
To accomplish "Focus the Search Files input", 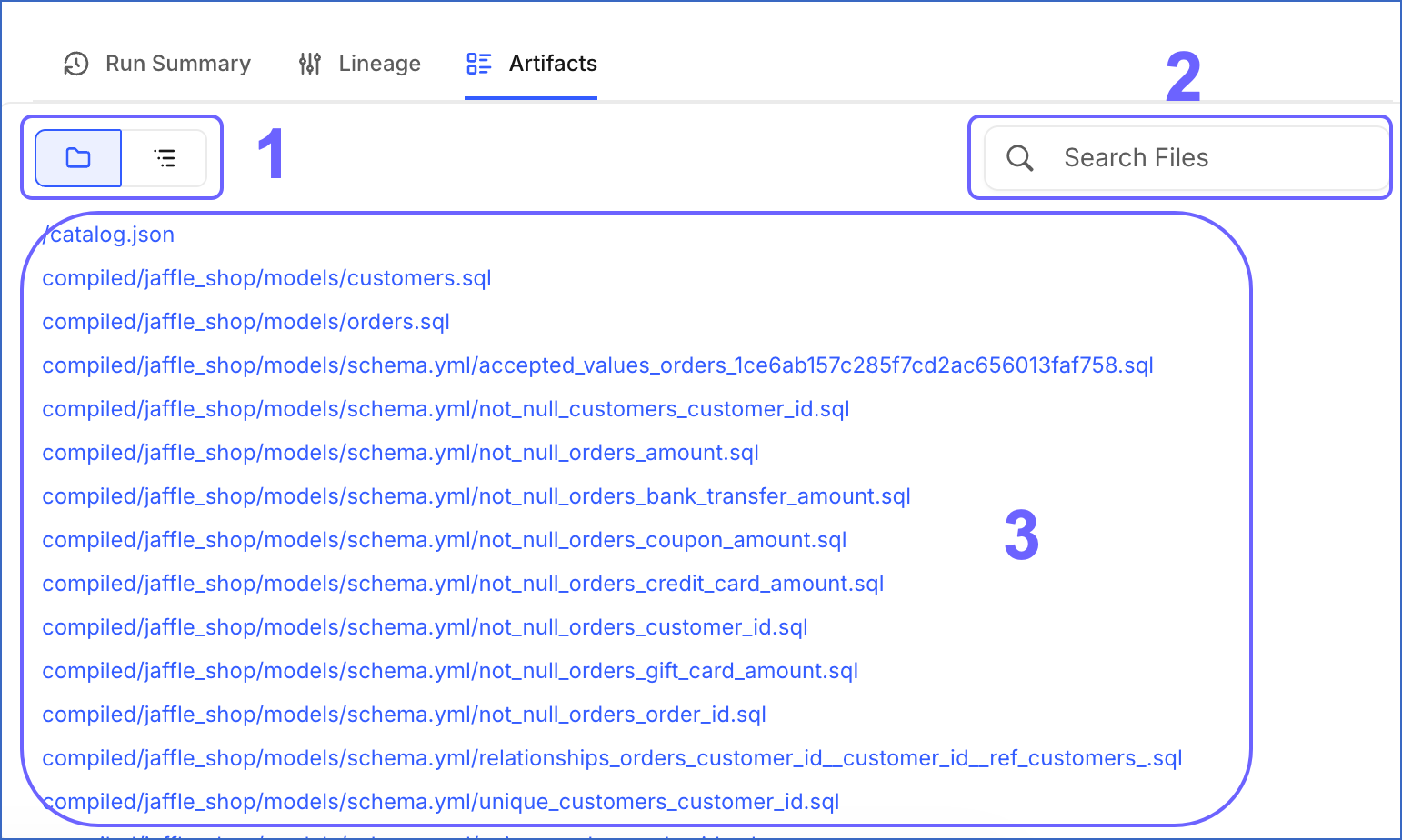I will click(x=1187, y=158).
